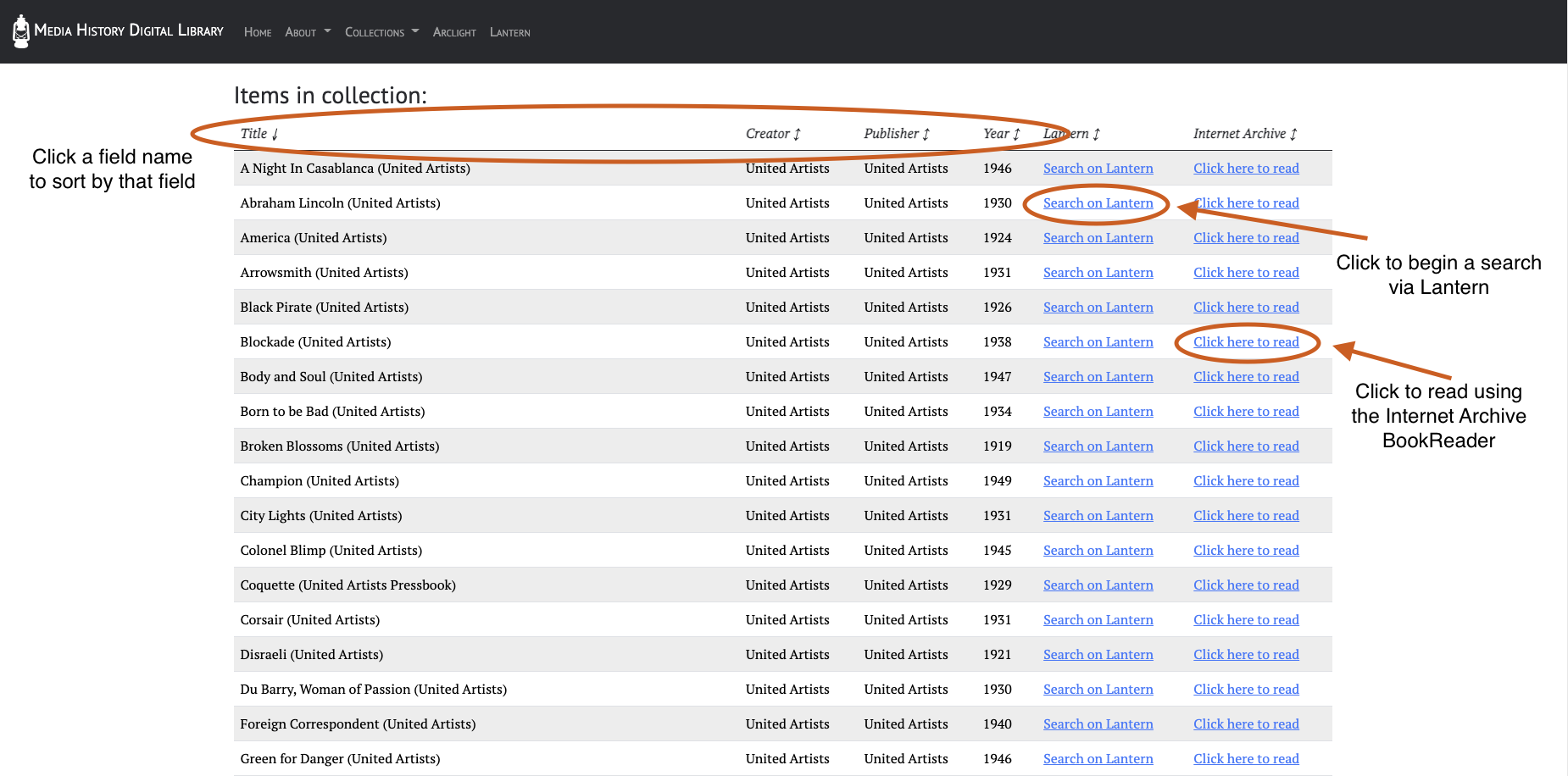Search on Lantern for Broken Blossoms
The image size is (1568, 776).
(1098, 446)
